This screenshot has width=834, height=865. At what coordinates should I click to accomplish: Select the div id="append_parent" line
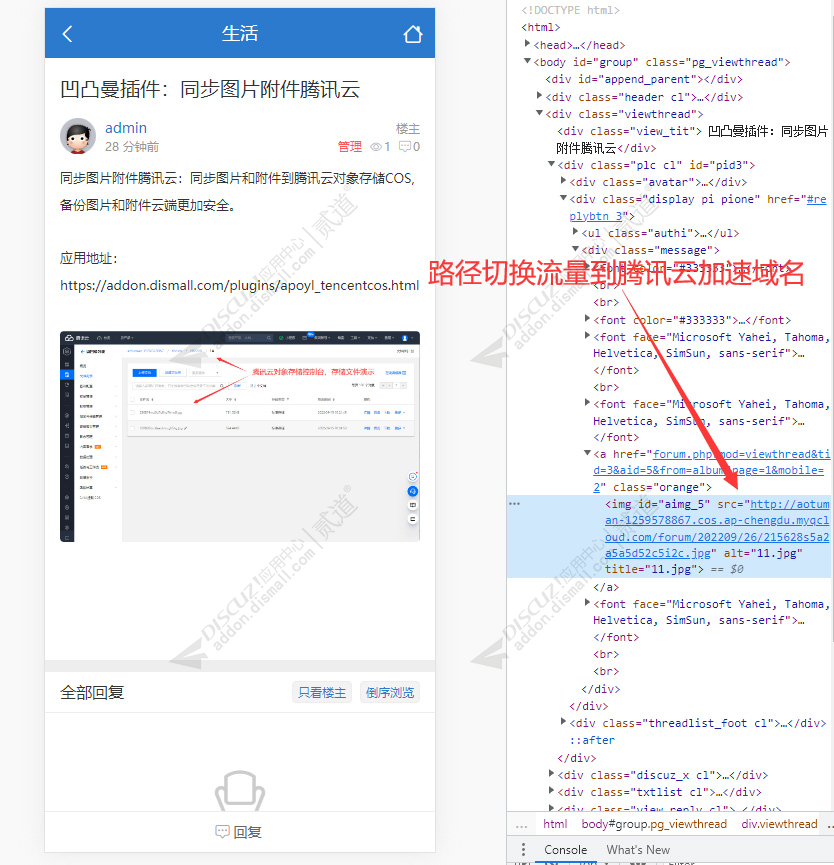pos(644,79)
